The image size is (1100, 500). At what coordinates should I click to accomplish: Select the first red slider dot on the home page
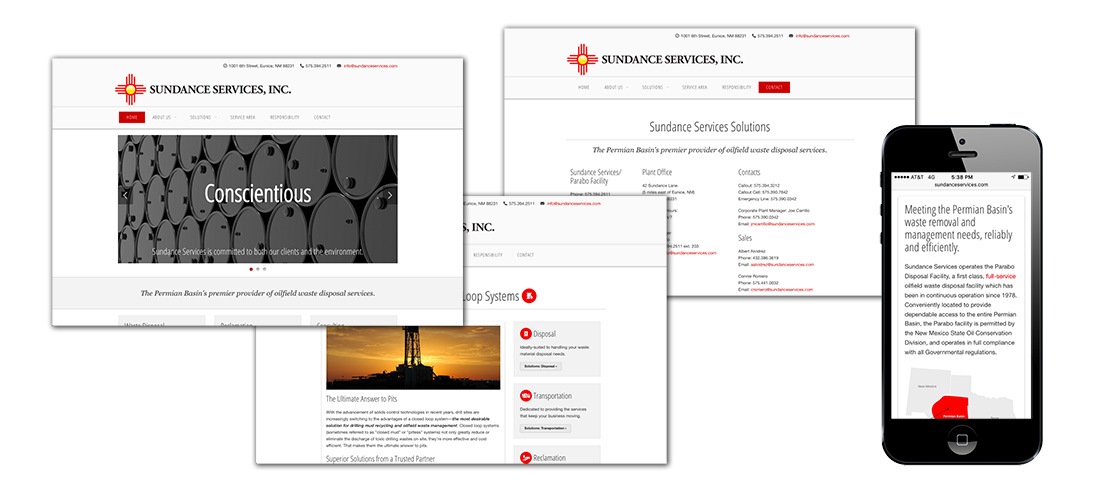click(251, 269)
